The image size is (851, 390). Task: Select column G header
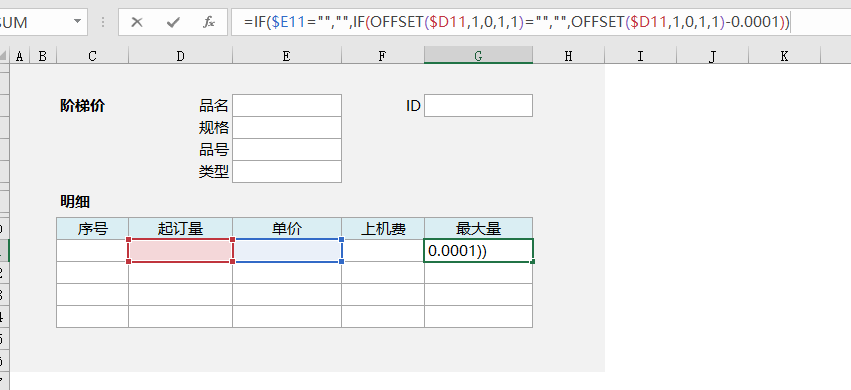click(x=478, y=55)
